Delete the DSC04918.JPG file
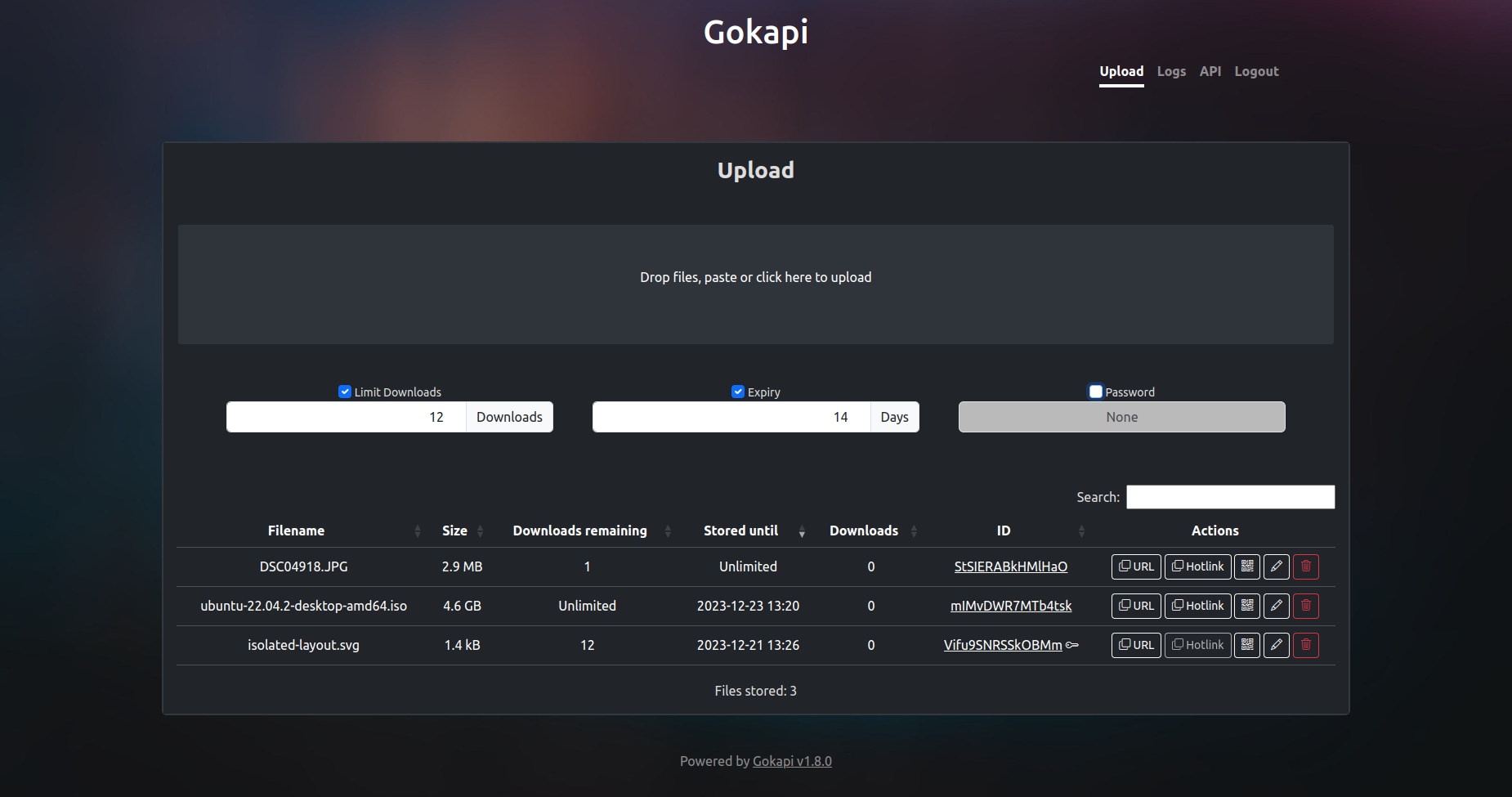 [x=1306, y=566]
